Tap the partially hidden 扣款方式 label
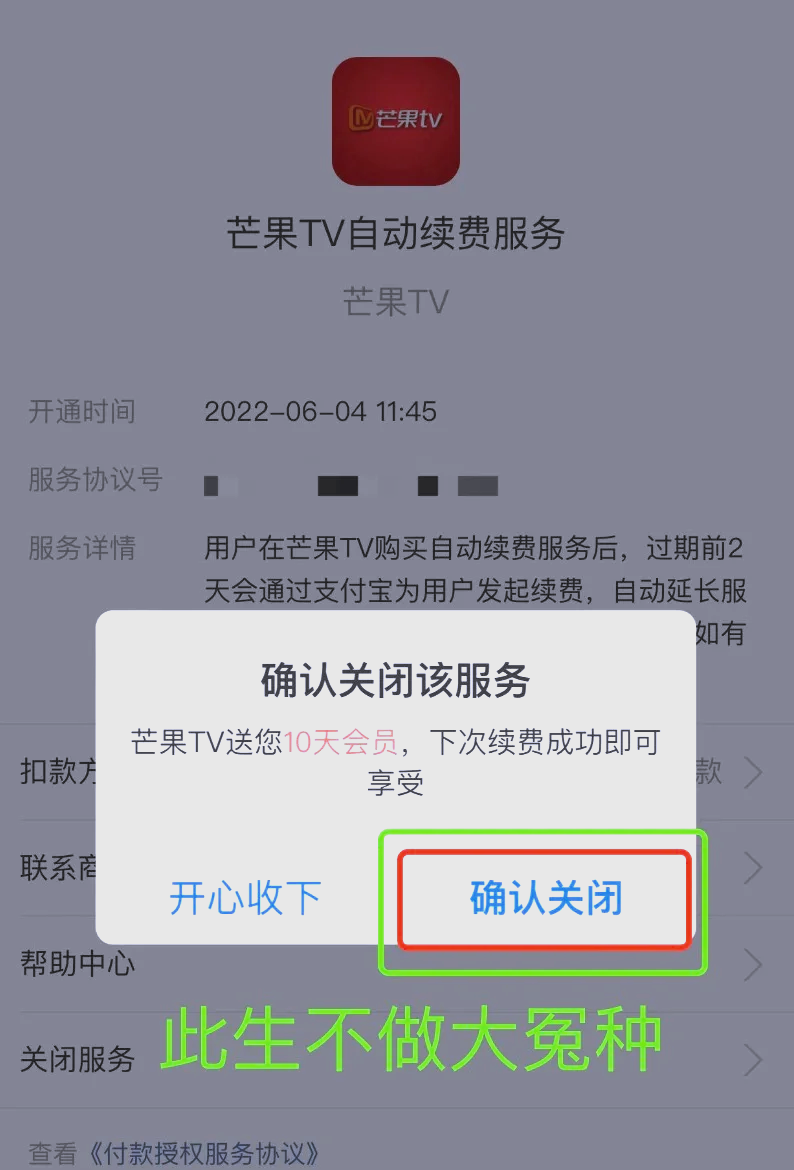Screen dimensions: 794x1170 (58, 773)
